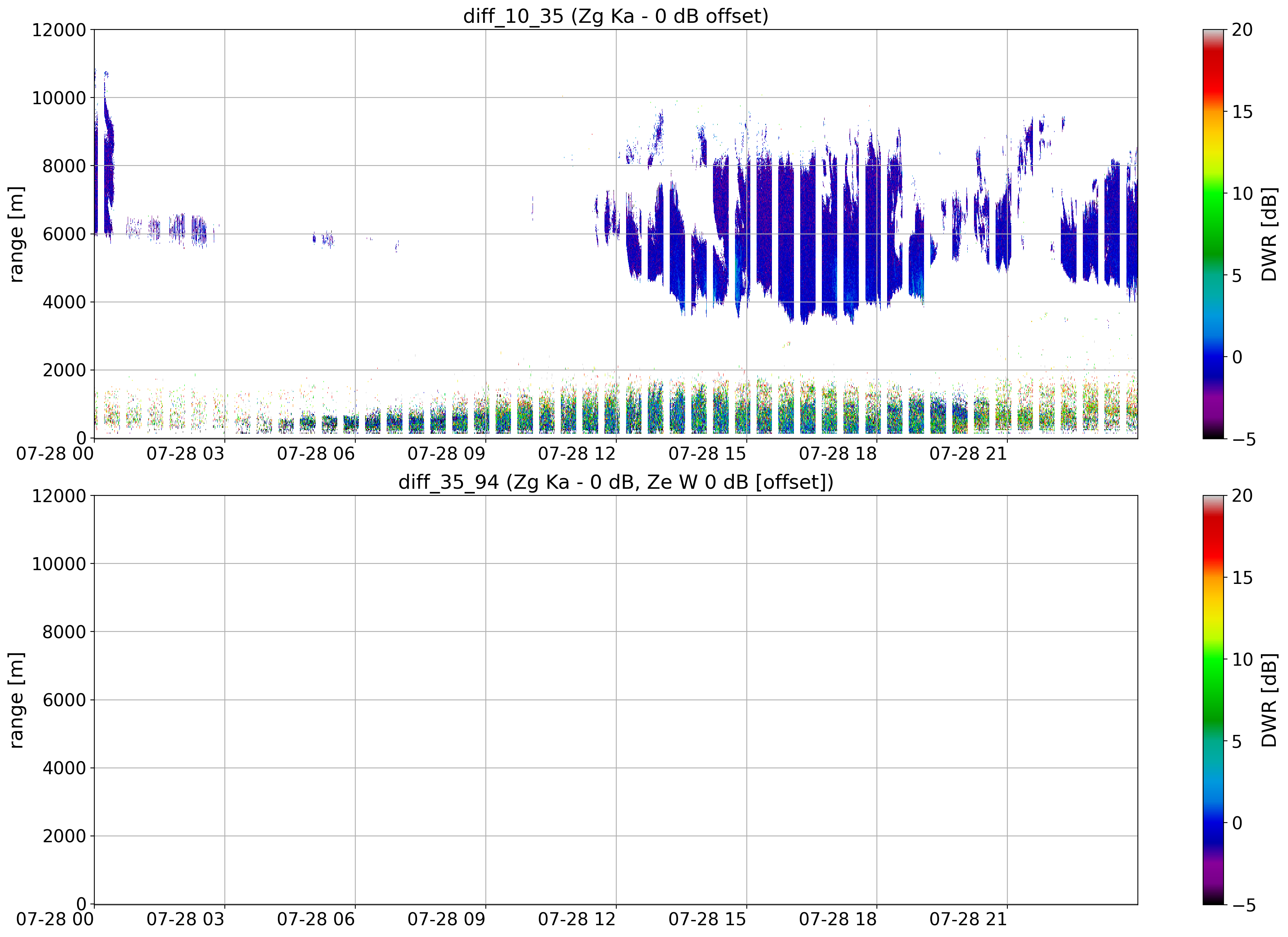Click the '20' tick on the bottom colorbar
The width and height of the screenshot is (1288, 937).
pos(1242,495)
